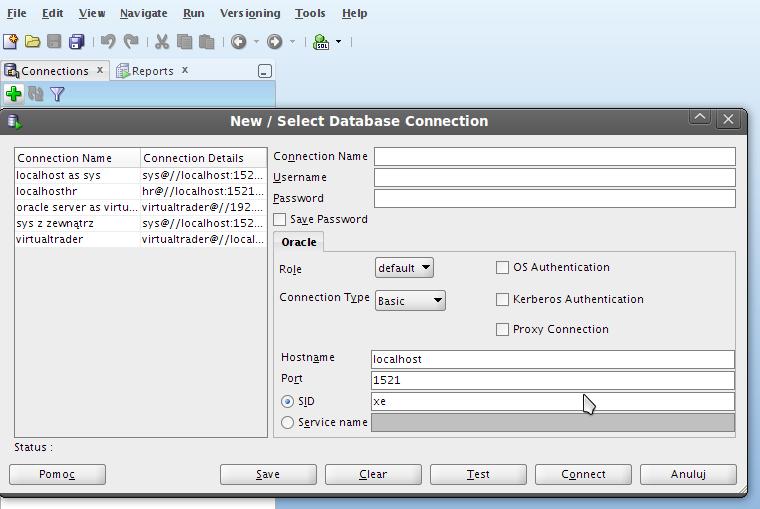760x509 pixels.
Task: Click the Save button
Action: [x=268, y=474]
